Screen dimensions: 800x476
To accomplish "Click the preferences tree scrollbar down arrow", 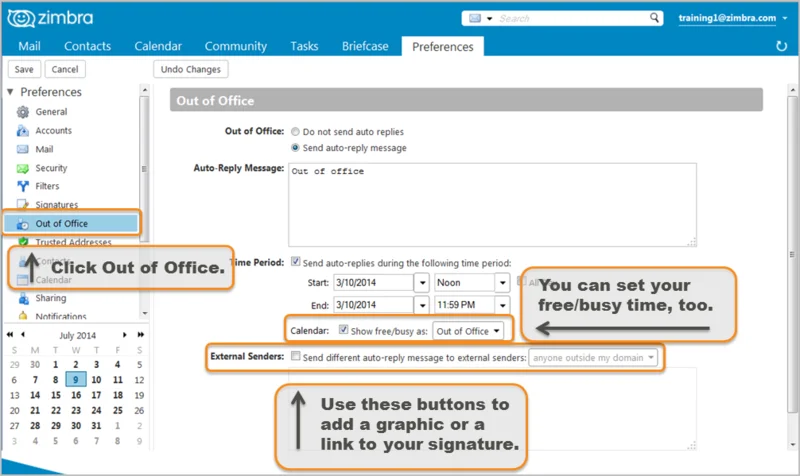I will (144, 313).
